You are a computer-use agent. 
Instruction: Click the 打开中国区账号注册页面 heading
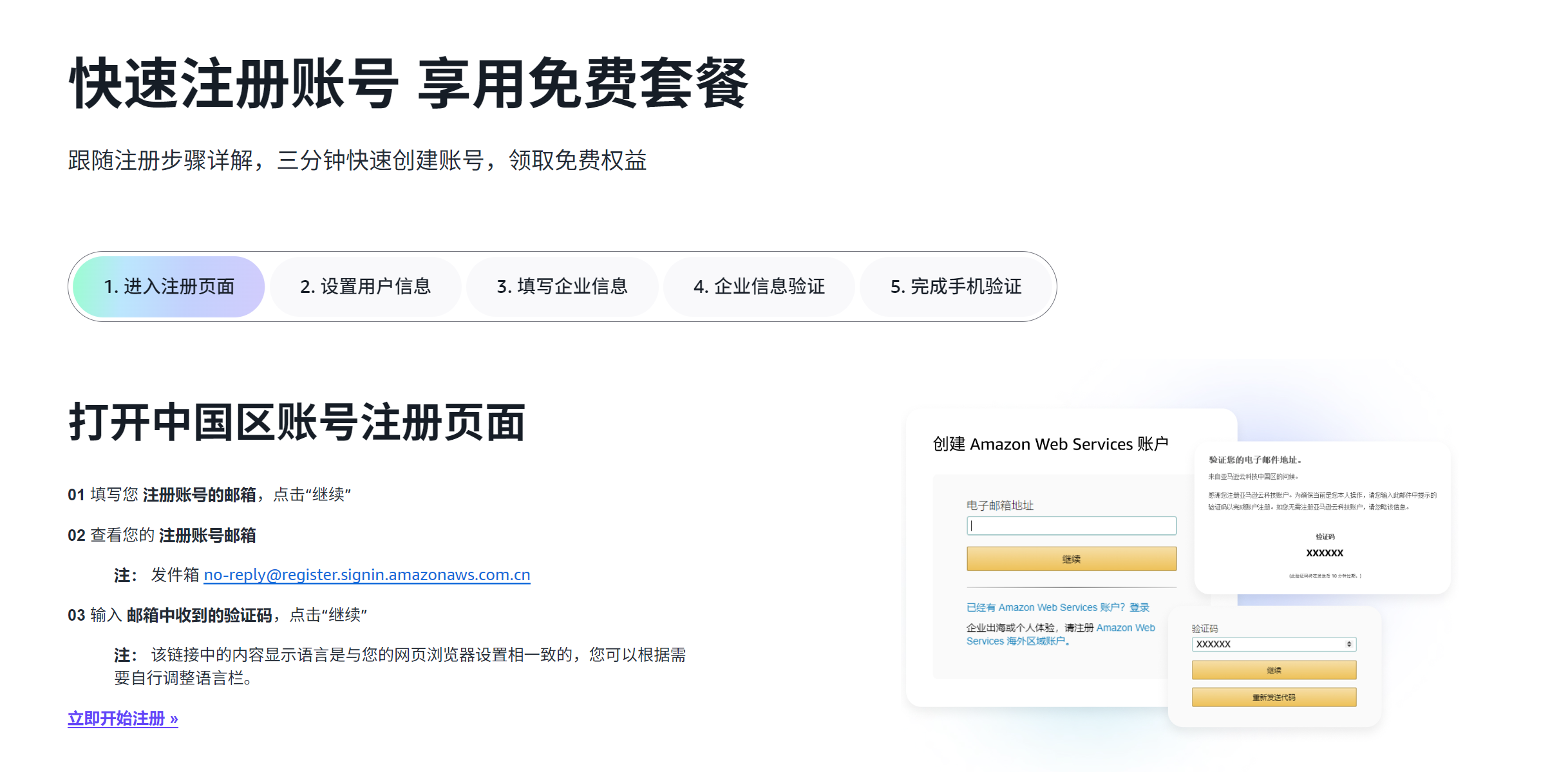(297, 422)
